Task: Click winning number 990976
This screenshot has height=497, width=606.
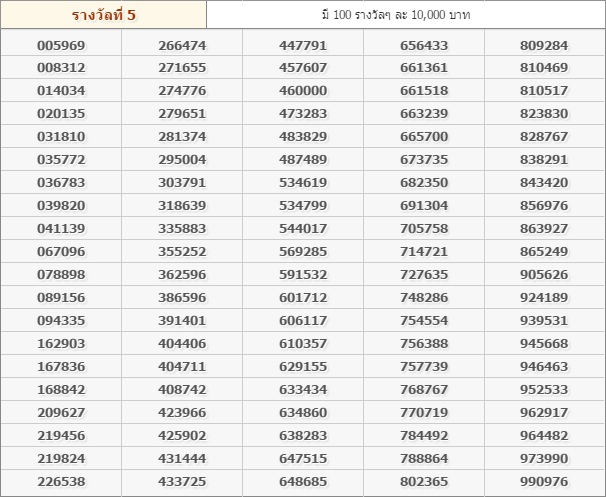Action: coord(544,482)
